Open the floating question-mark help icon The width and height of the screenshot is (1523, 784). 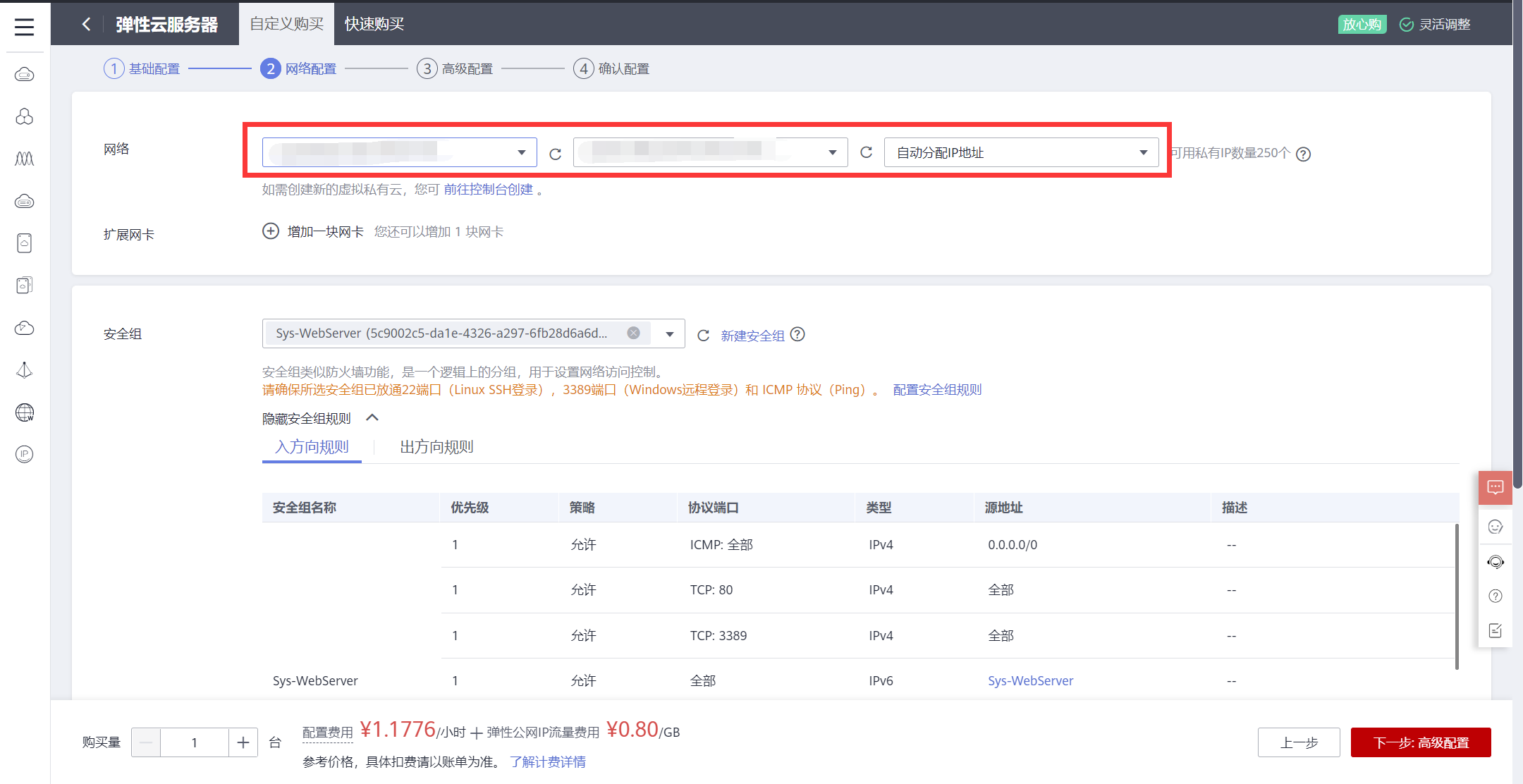pyautogui.click(x=1496, y=596)
